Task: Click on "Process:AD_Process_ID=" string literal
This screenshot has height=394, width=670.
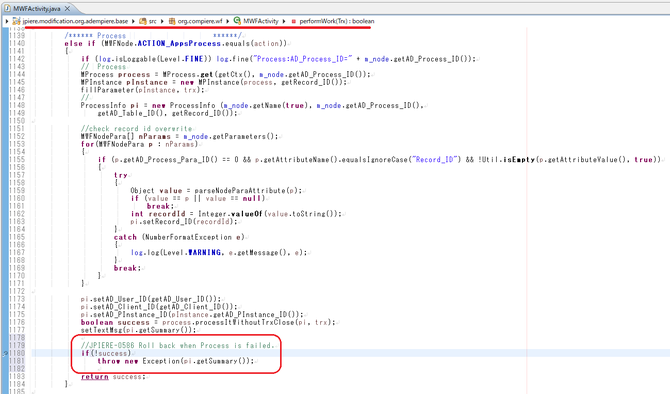Action: (x=303, y=59)
